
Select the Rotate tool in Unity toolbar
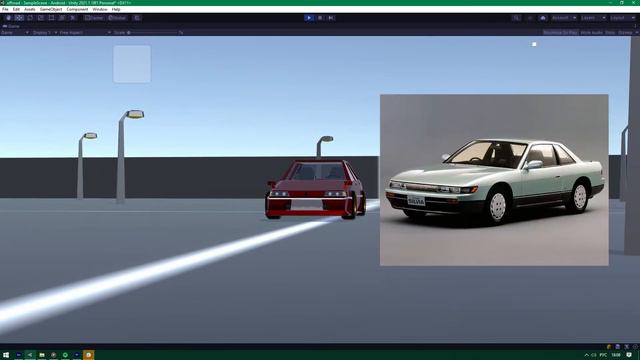pos(30,18)
